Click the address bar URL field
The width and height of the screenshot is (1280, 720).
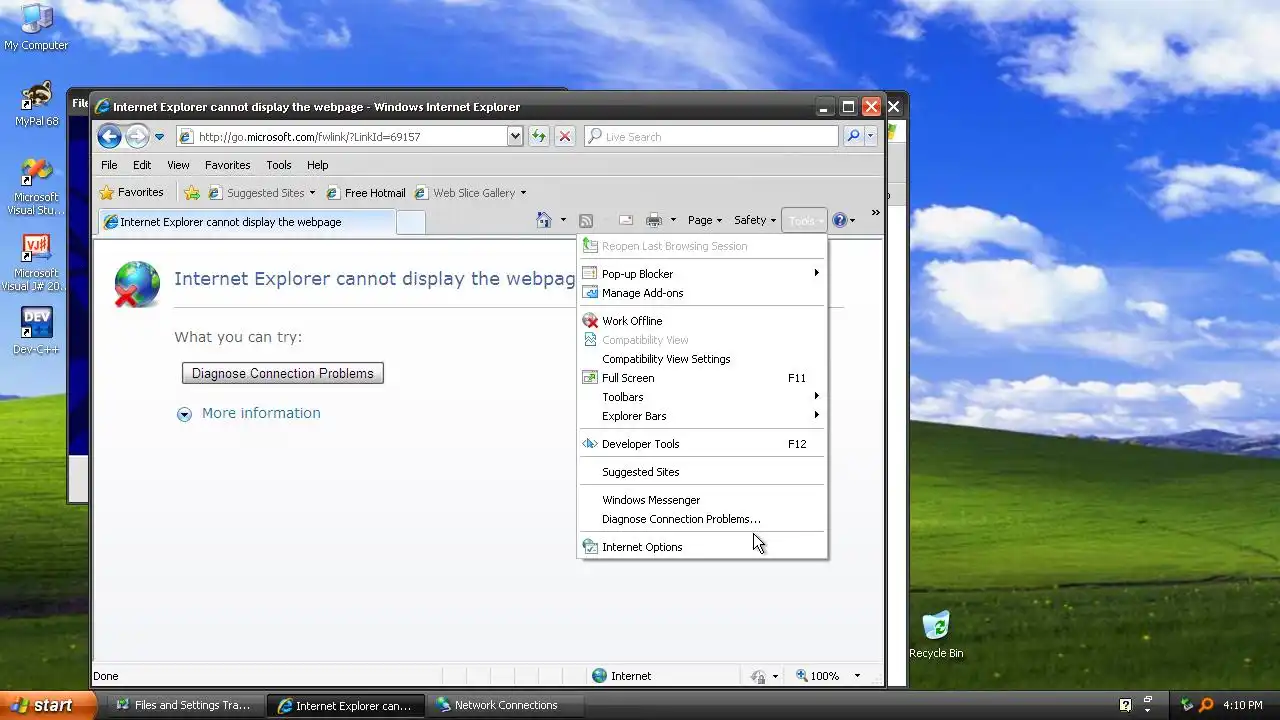[342, 136]
